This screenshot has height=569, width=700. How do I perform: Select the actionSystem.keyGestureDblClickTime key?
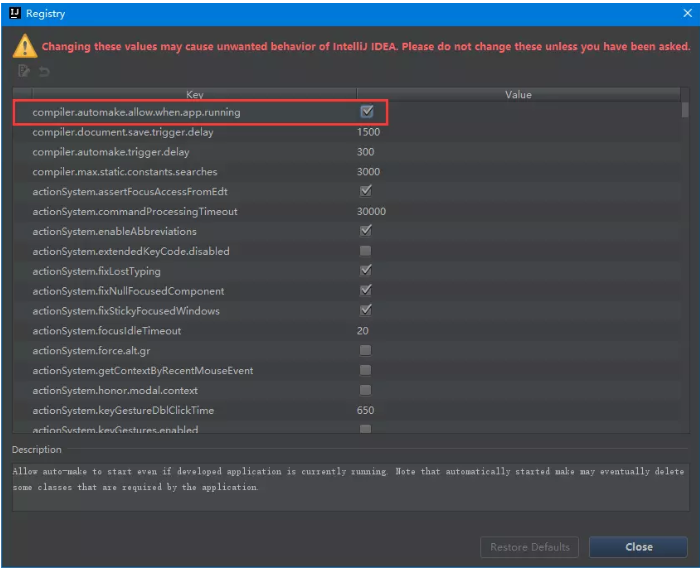[x=123, y=410]
